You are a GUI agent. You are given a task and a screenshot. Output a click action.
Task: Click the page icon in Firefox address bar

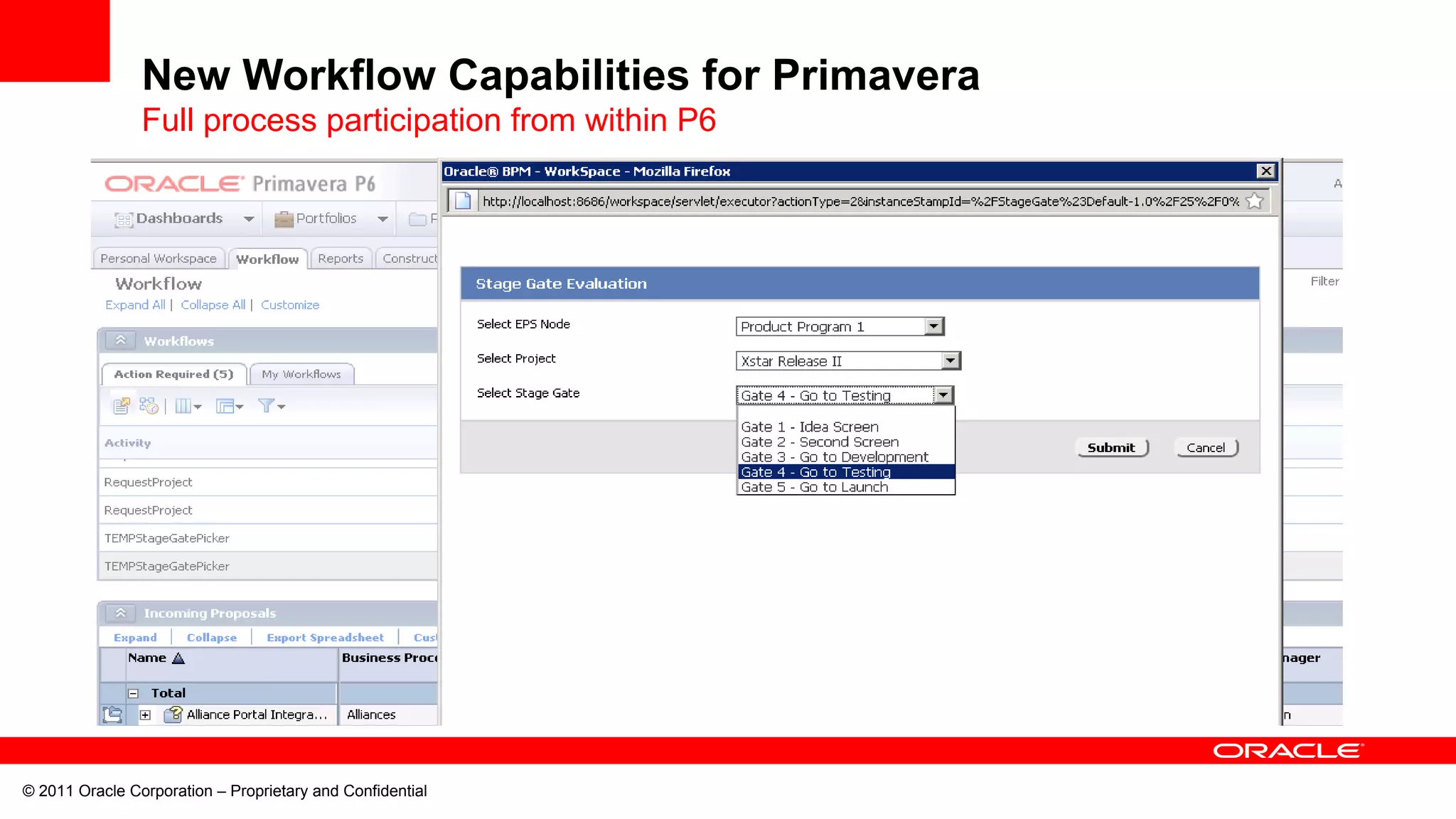coord(463,201)
